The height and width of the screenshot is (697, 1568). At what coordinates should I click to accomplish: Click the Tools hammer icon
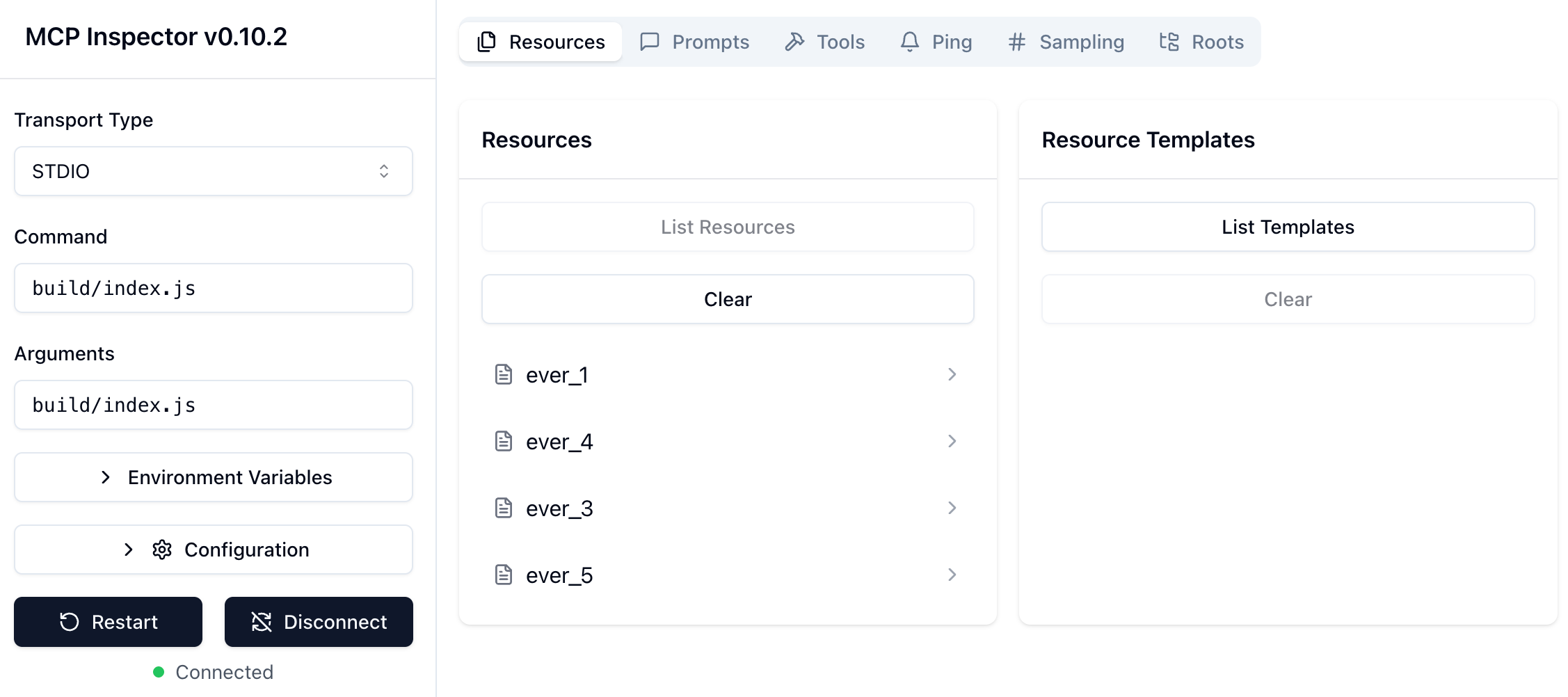[794, 42]
